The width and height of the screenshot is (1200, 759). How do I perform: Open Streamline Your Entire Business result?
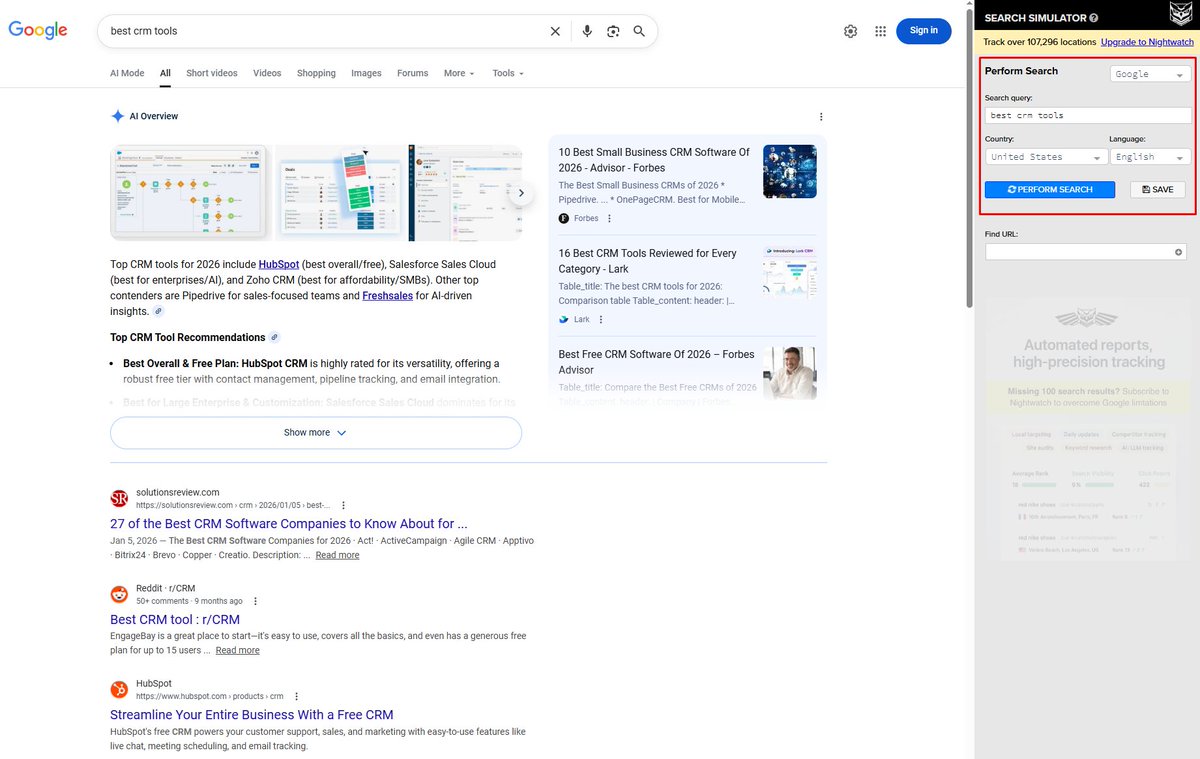(x=252, y=715)
